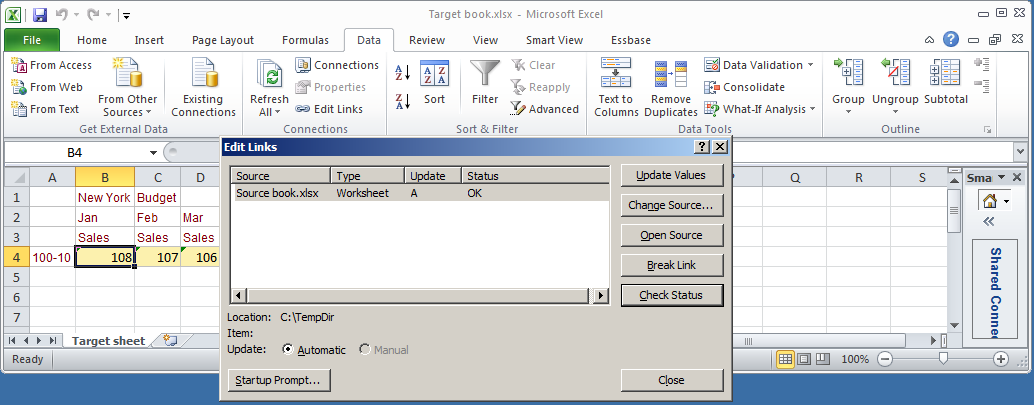Switch to Page Layout tab

(x=223, y=40)
